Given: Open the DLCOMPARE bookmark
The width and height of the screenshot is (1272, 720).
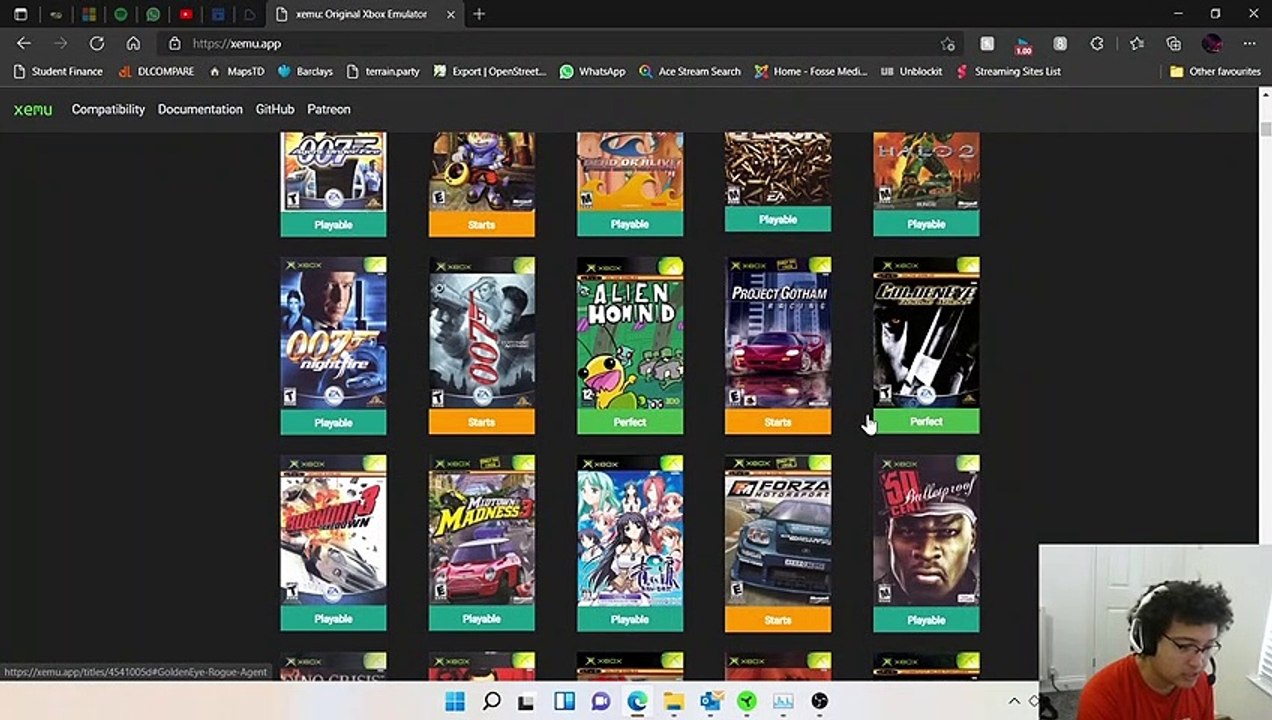Looking at the screenshot, I should 158,72.
